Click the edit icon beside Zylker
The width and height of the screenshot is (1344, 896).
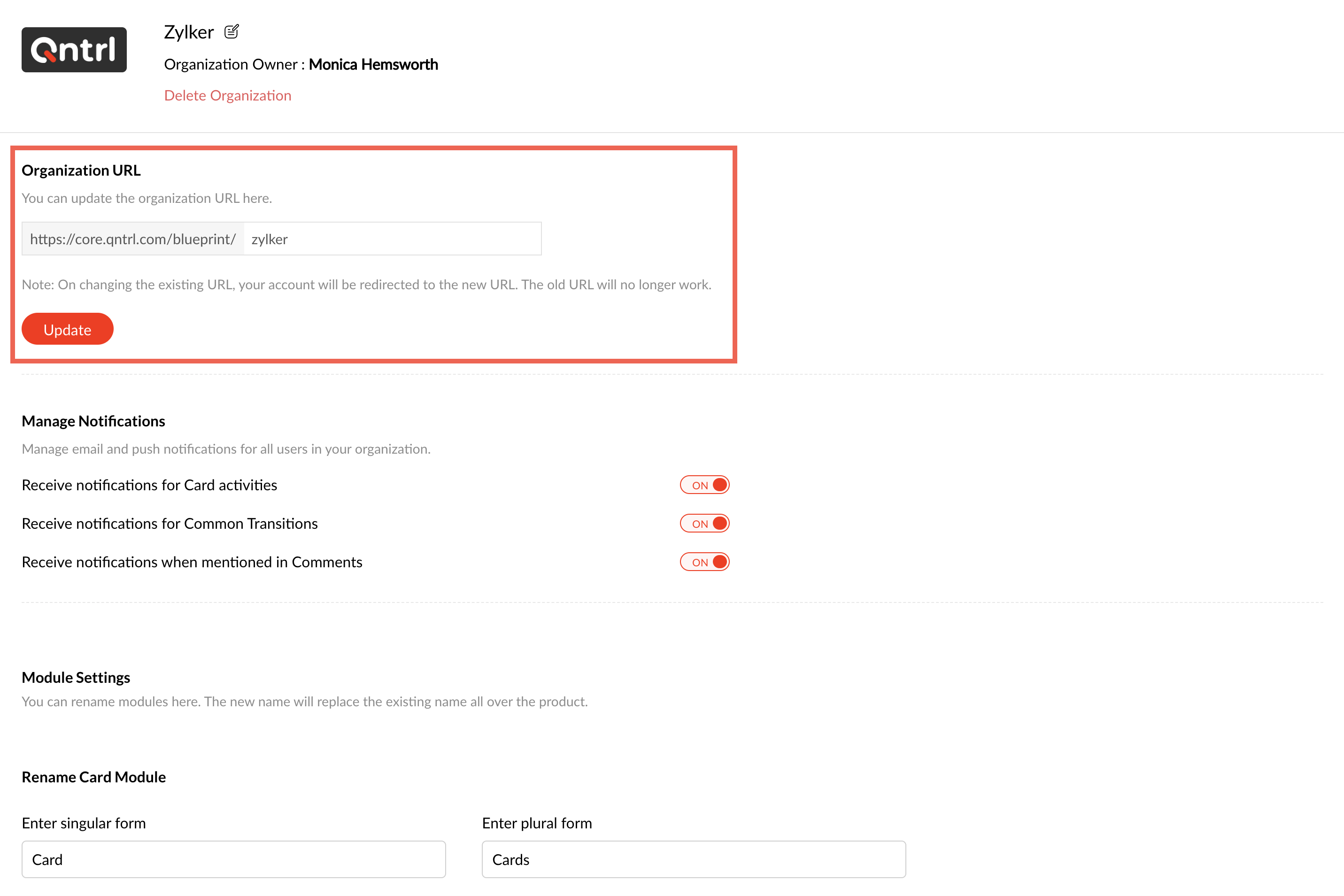coord(232,31)
